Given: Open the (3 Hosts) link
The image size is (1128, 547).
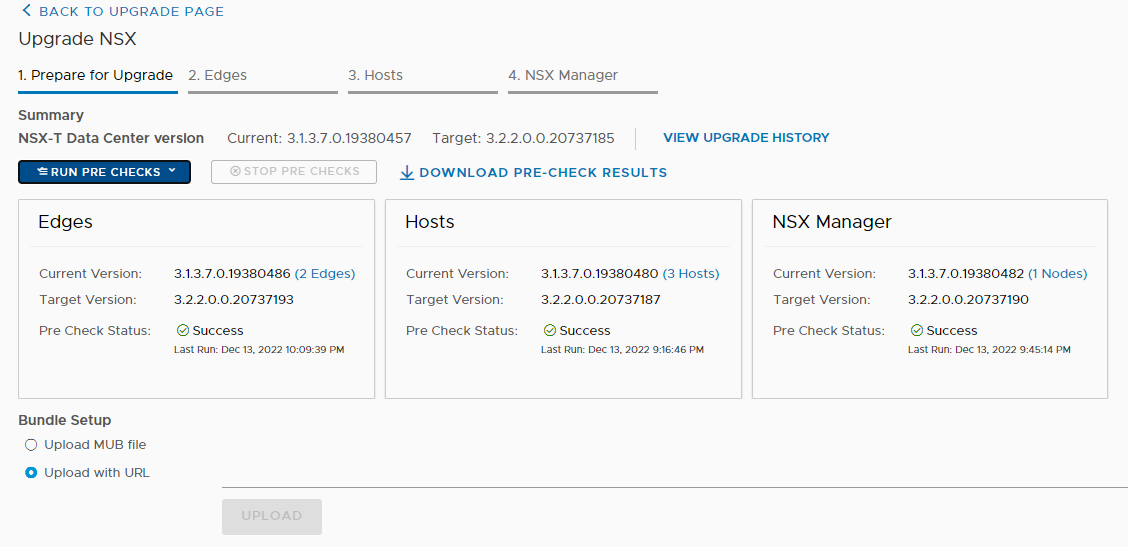Looking at the screenshot, I should click(x=691, y=274).
